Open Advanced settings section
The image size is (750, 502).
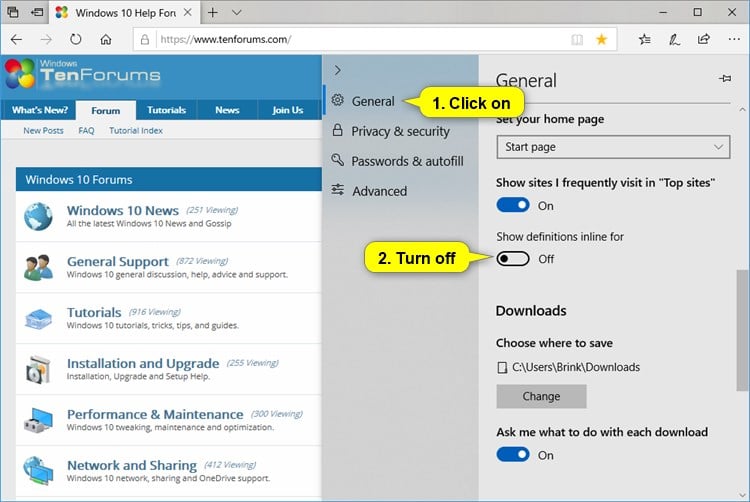pyautogui.click(x=379, y=191)
